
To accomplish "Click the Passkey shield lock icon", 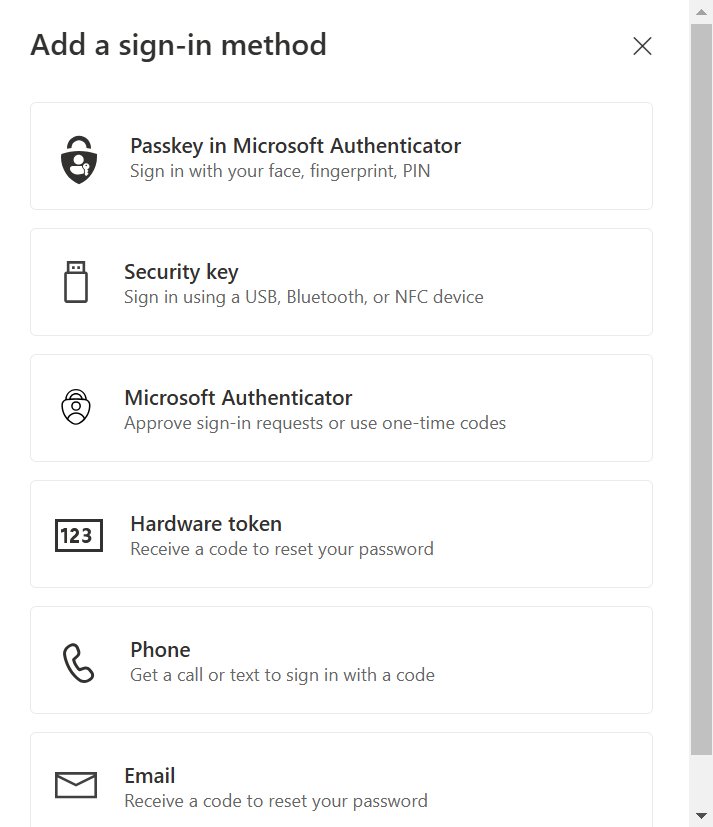I will click(79, 160).
